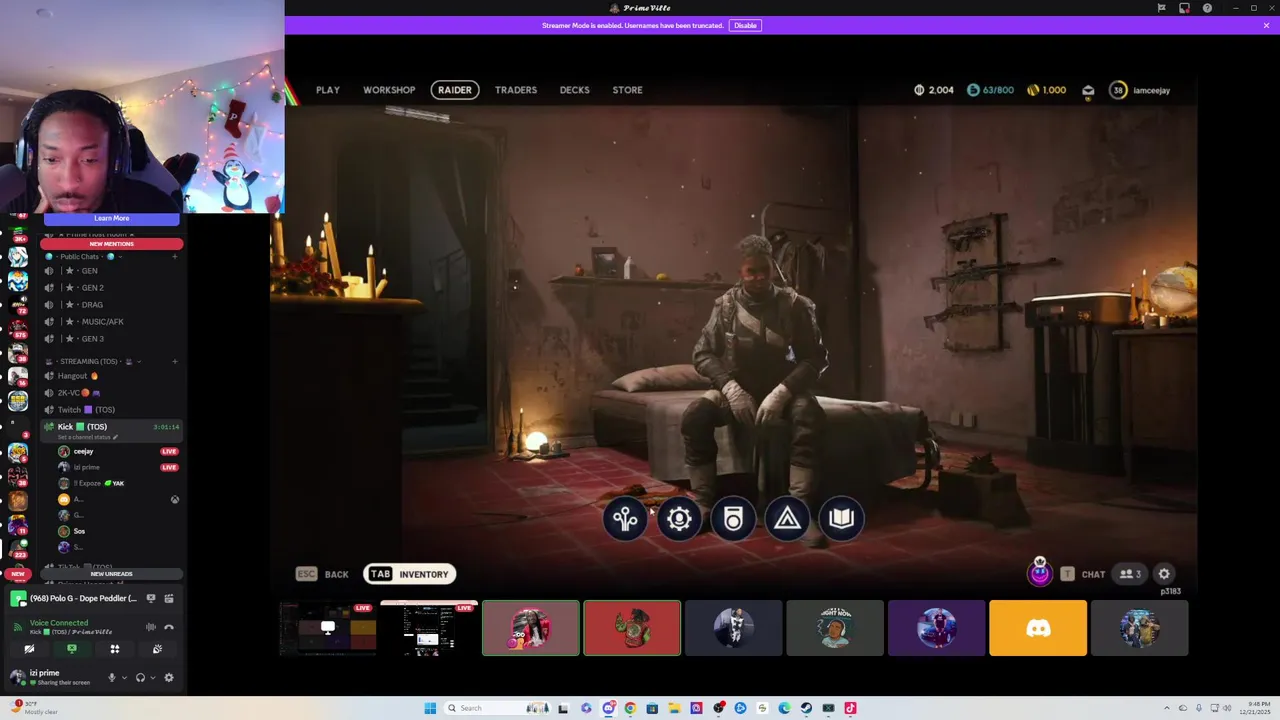Screen dimensions: 1280x720
Task: Select the RAIDER tab
Action: (x=454, y=90)
